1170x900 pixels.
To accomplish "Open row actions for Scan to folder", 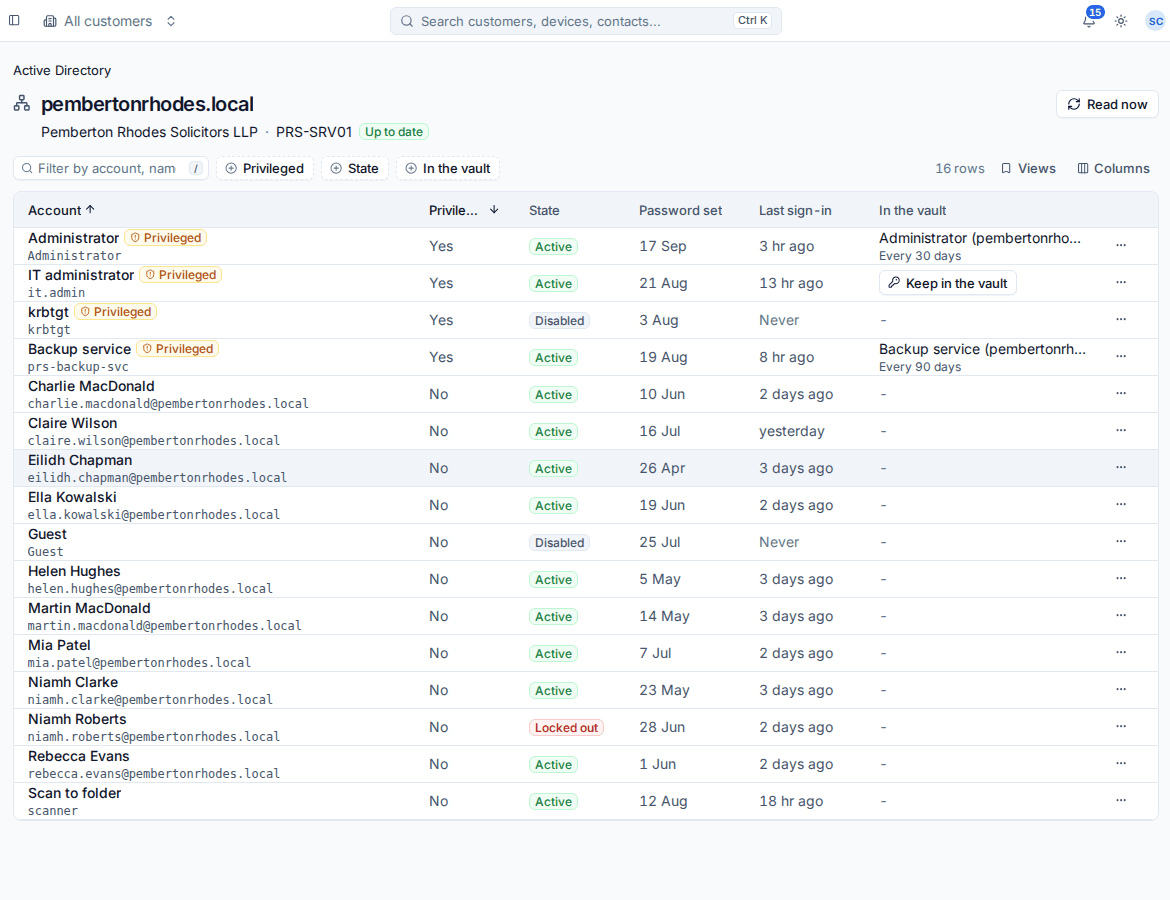I will point(1121,801).
